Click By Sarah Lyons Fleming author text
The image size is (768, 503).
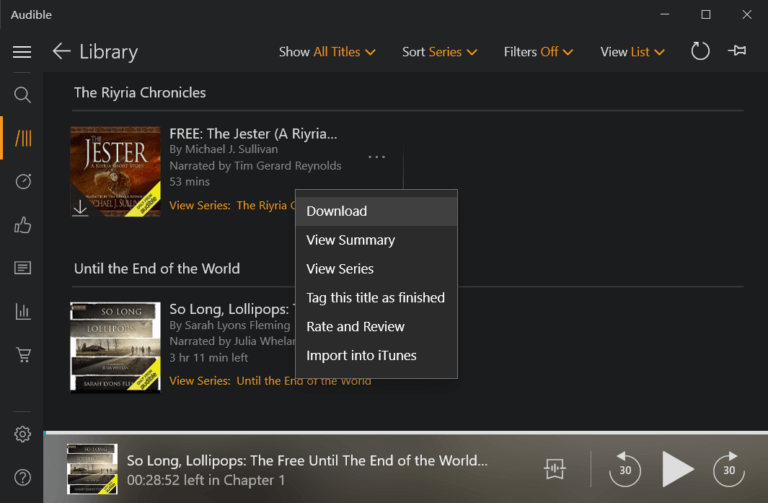(230, 325)
